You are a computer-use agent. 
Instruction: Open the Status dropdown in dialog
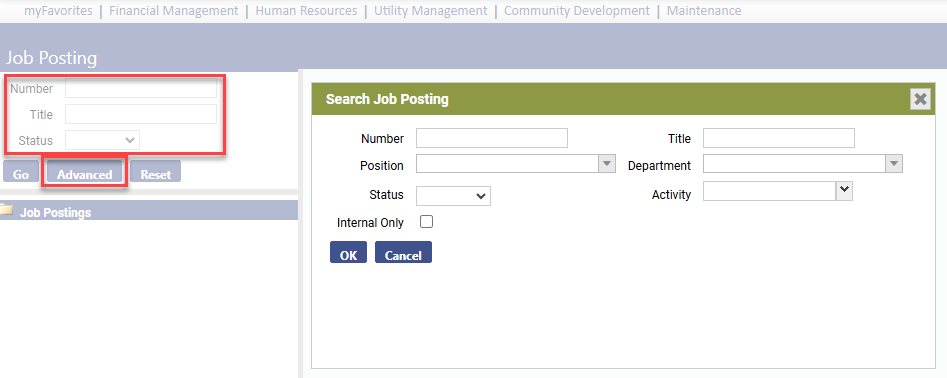click(453, 196)
